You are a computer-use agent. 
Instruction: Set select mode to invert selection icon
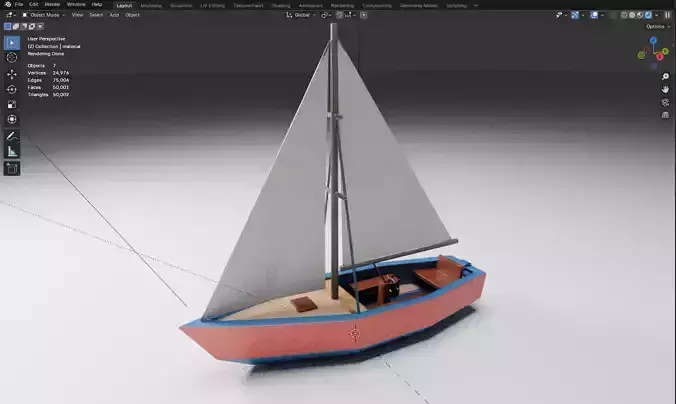point(32,26)
